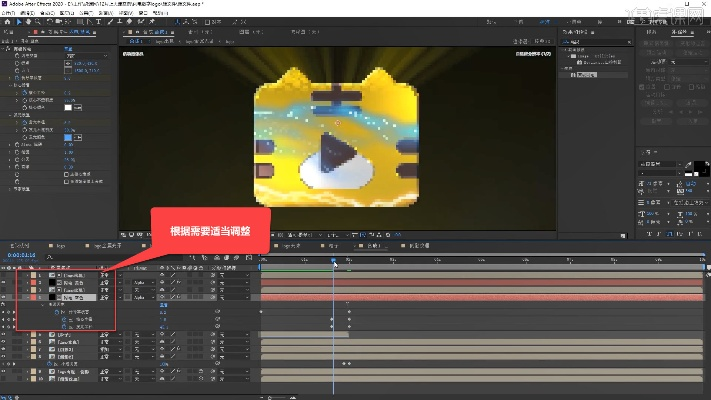The image size is (711, 400).
Task: Open the top dropdown in the Effect Controls panel
Action: pos(87,56)
